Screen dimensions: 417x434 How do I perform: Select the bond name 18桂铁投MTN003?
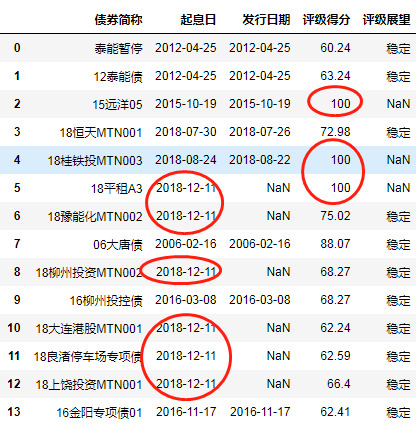click(x=95, y=160)
